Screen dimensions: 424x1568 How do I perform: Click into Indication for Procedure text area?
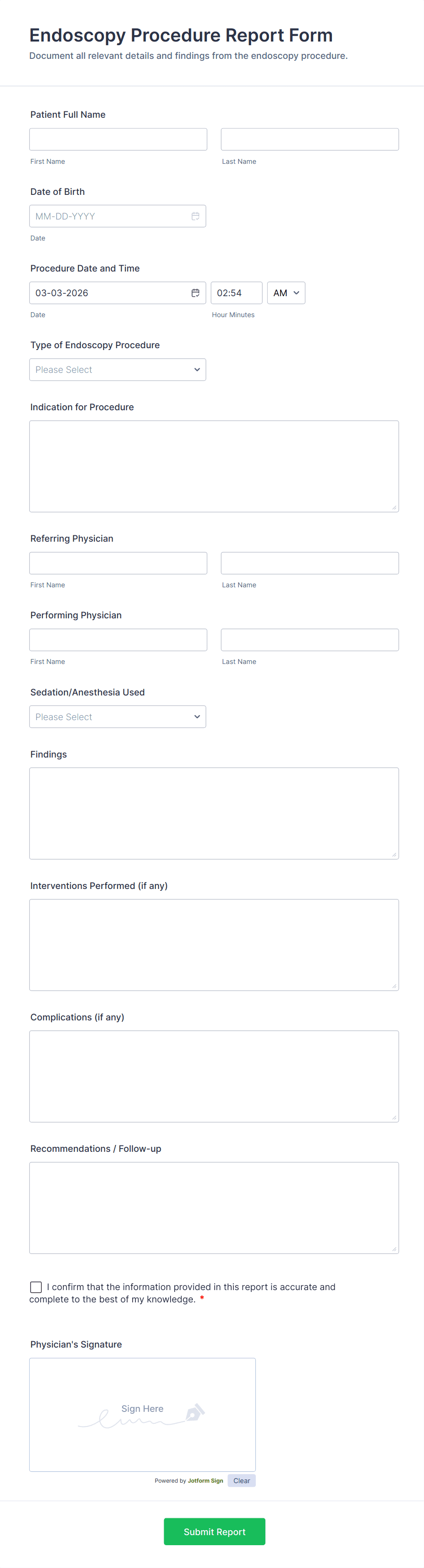click(x=214, y=466)
